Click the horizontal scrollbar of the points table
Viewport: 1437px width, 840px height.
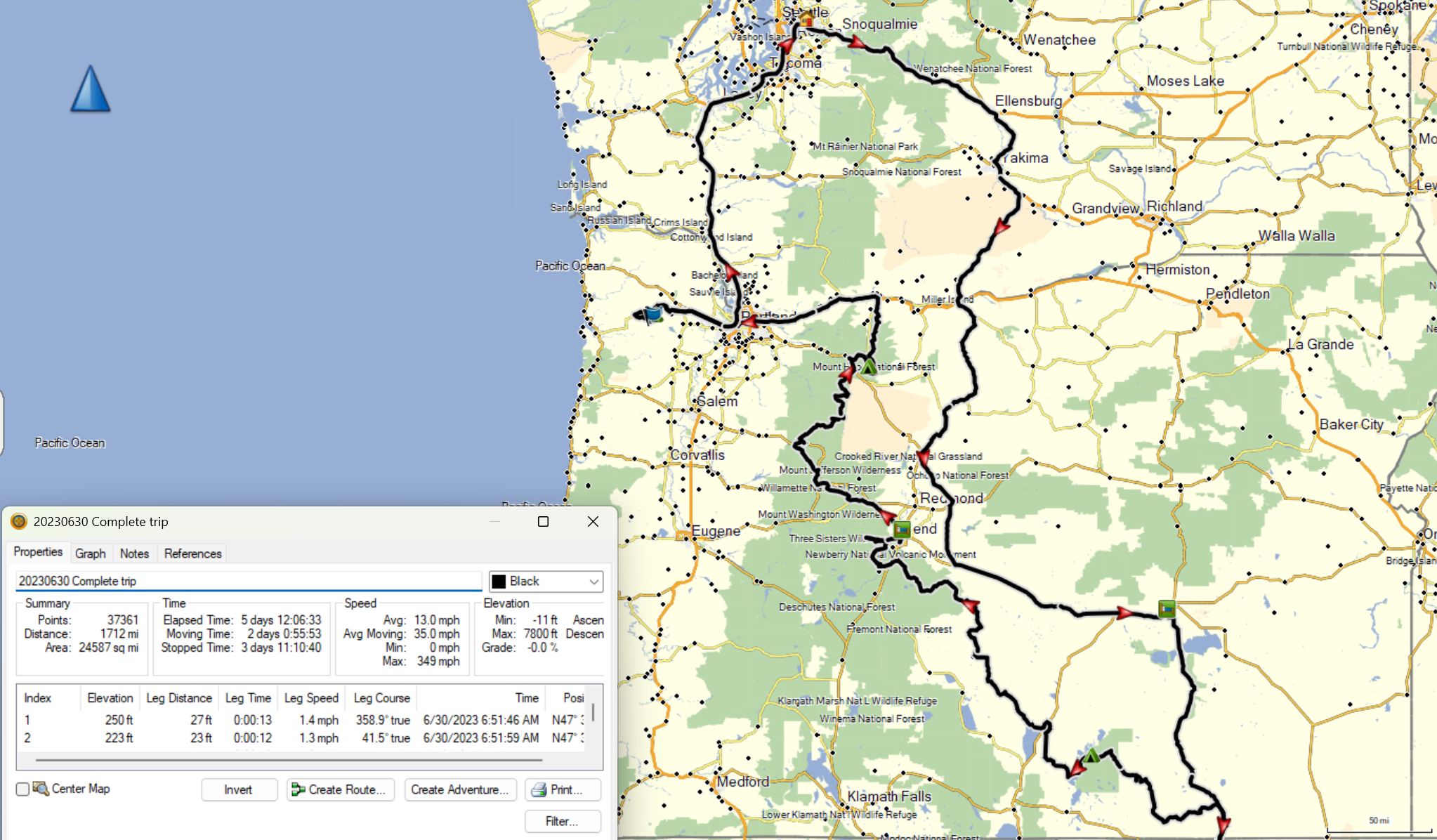[x=288, y=760]
